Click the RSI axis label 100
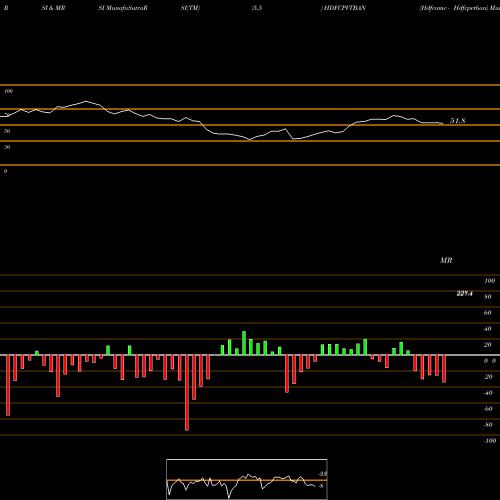 [9, 91]
